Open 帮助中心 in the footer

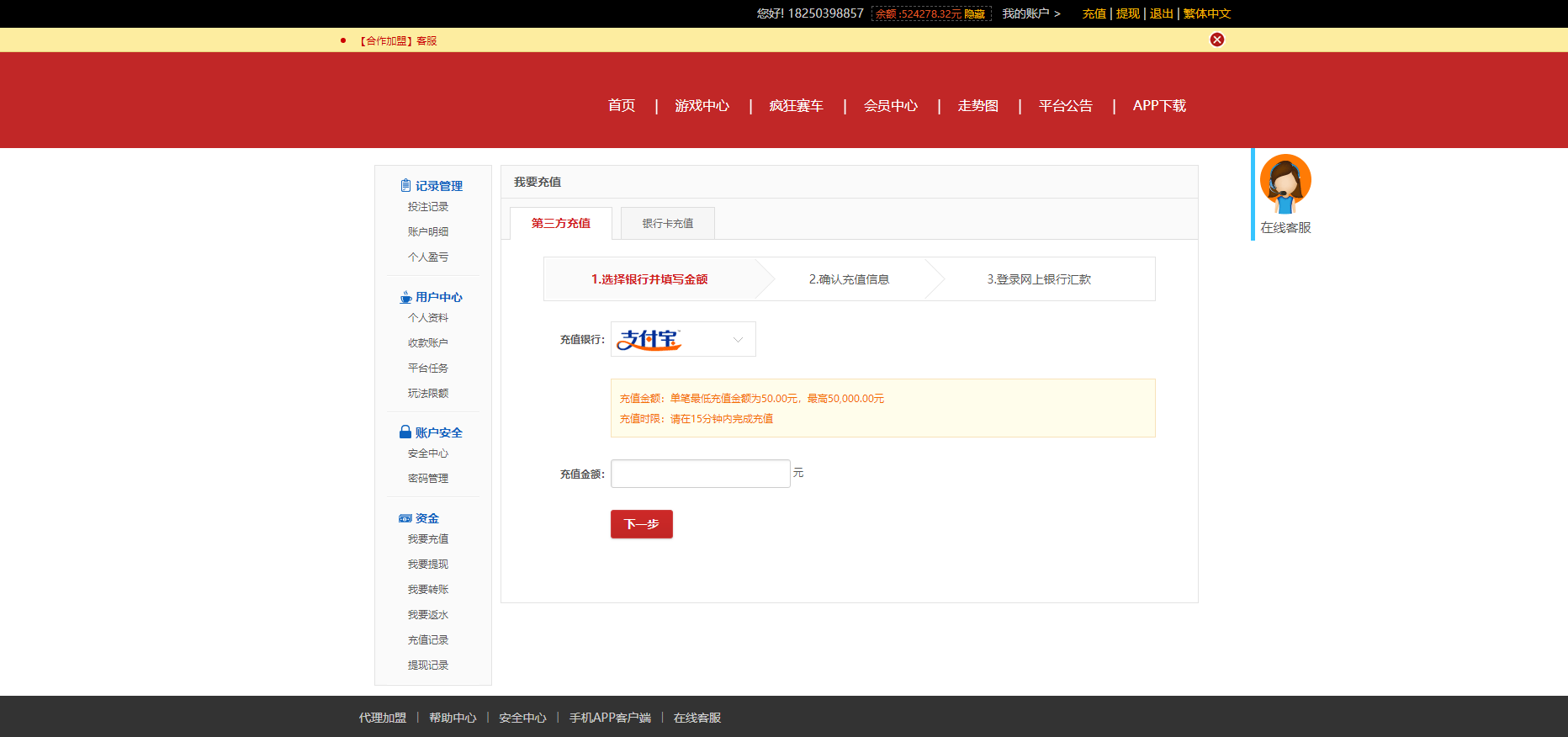[453, 718]
